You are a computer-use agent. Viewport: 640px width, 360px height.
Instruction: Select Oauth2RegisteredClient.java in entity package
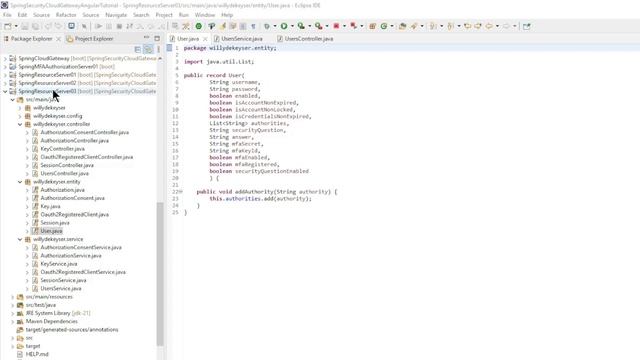point(74,215)
